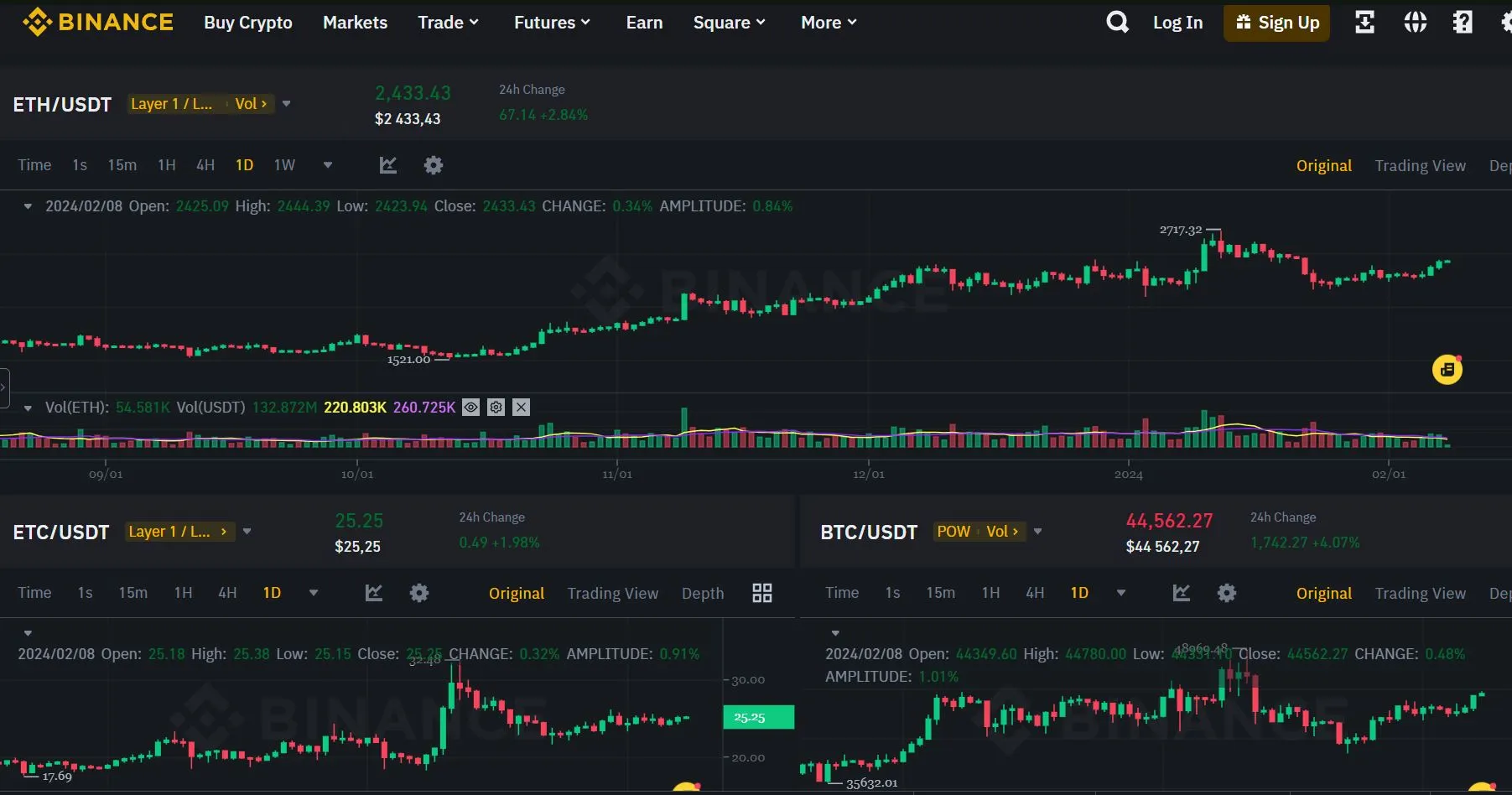1512x795 pixels.
Task: Open technical indicators on the ETH/USDT chart
Action: click(x=387, y=165)
